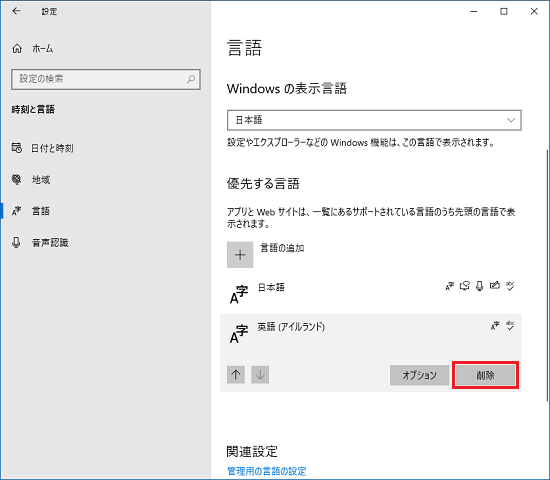Click handwriting icon on 日本語 row

tap(495, 286)
